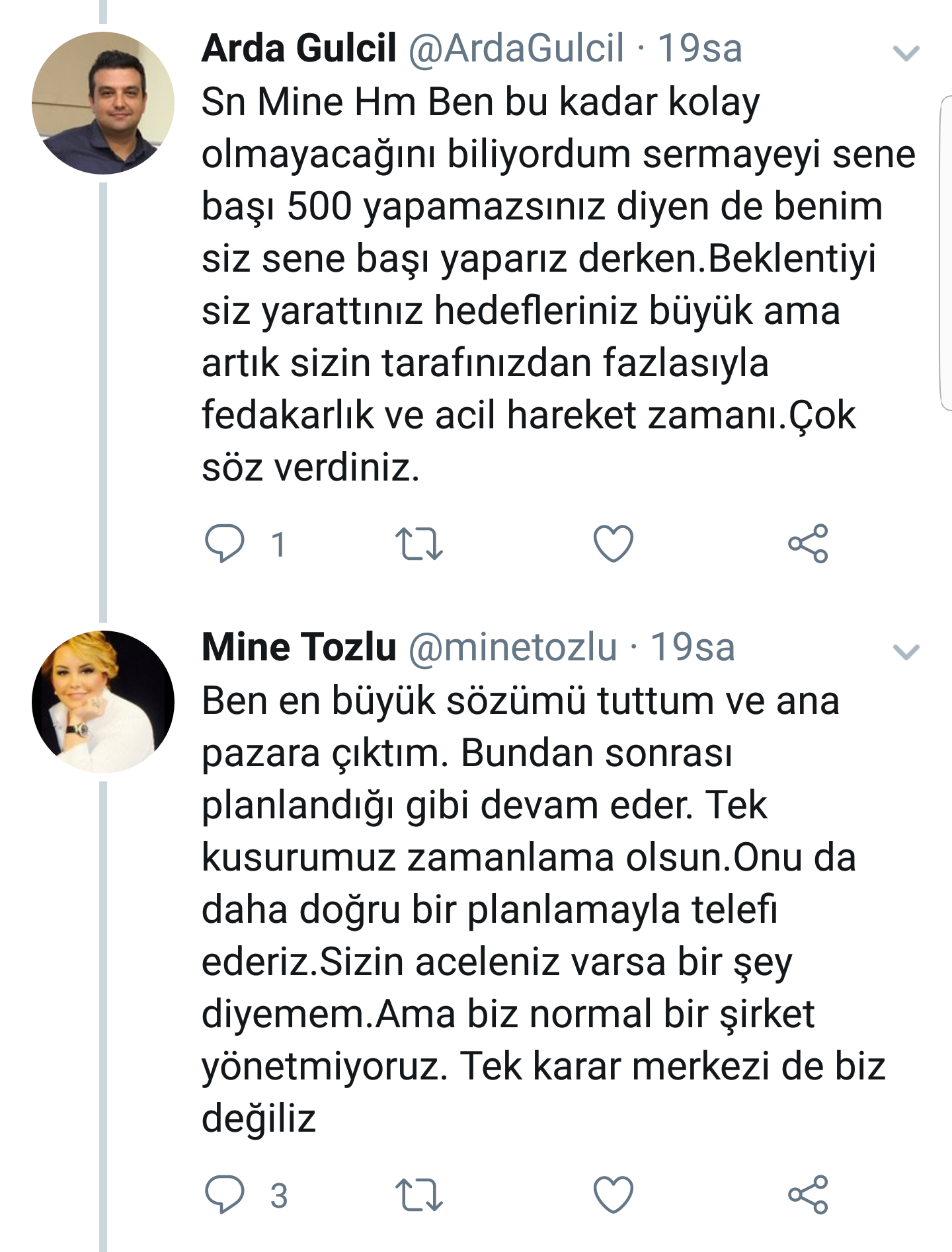Screen dimensions: 952x1252
Task: Open Mine Tozlu's tweet text for details
Action: [x=543, y=909]
